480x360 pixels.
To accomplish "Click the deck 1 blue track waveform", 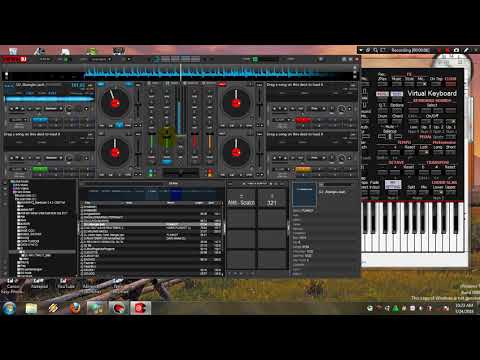I will (x=49, y=99).
